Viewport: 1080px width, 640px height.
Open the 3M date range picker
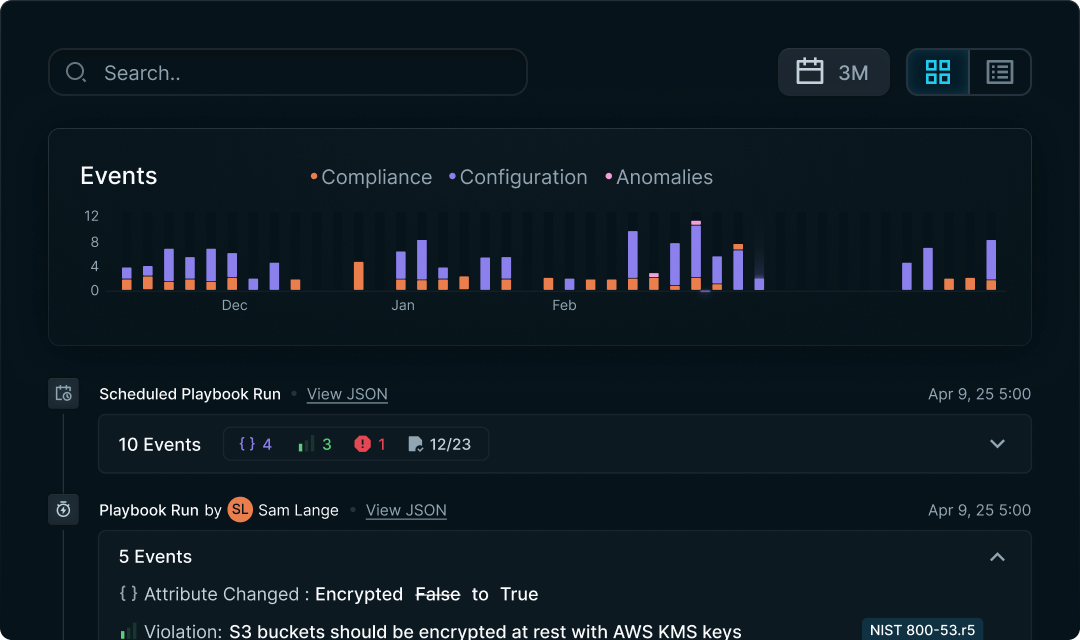click(833, 72)
